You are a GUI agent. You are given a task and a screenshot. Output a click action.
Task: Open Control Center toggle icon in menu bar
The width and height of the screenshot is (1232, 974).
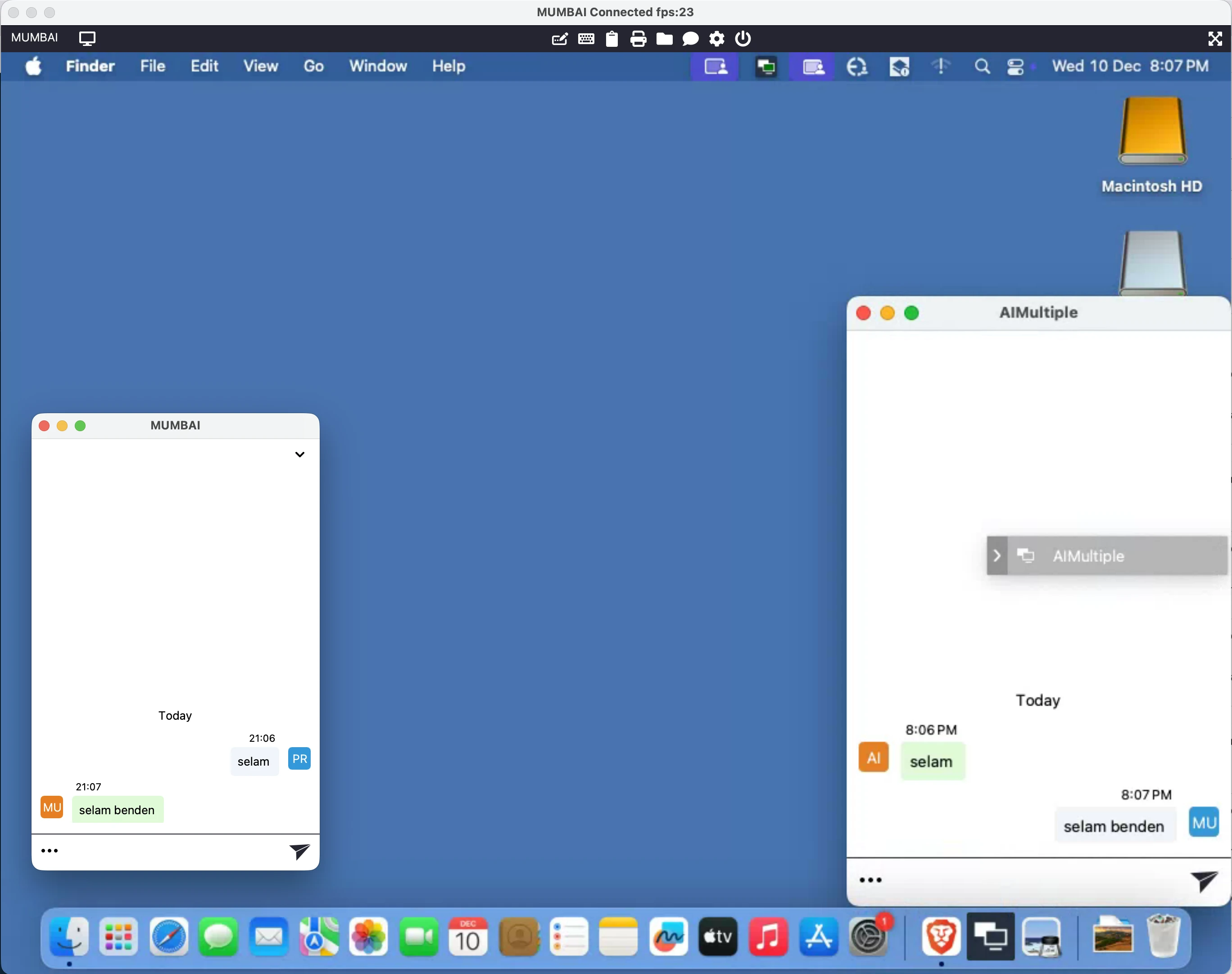pos(1016,67)
